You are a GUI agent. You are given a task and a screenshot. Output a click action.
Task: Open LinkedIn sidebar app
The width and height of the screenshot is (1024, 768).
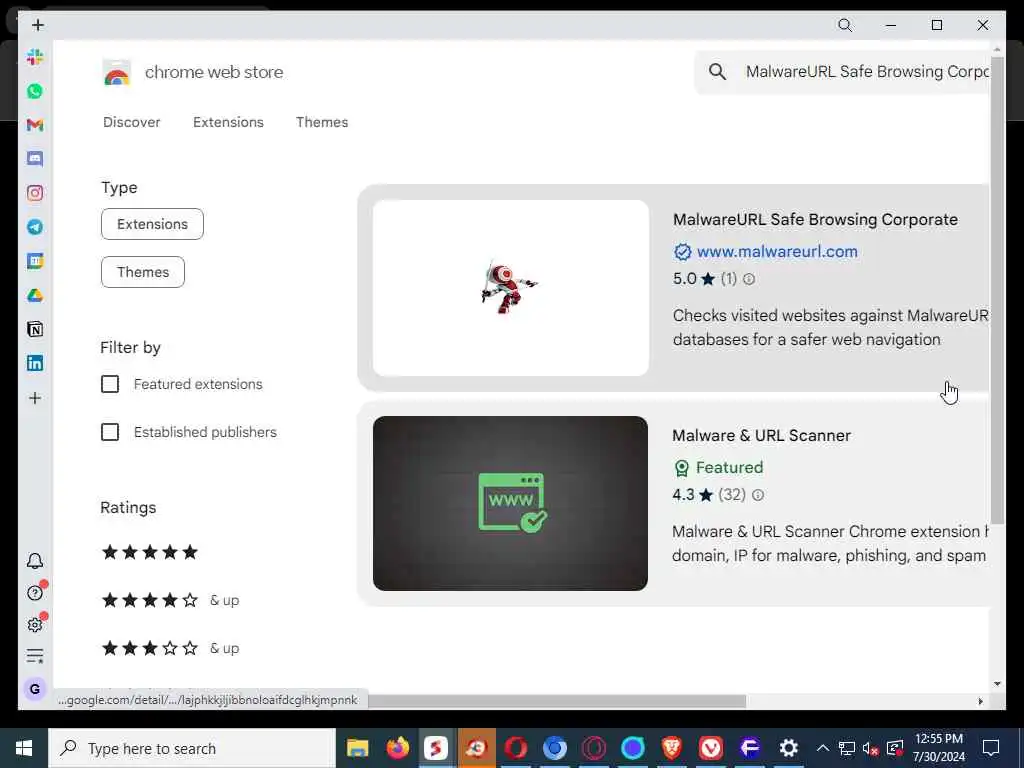[x=35, y=363]
